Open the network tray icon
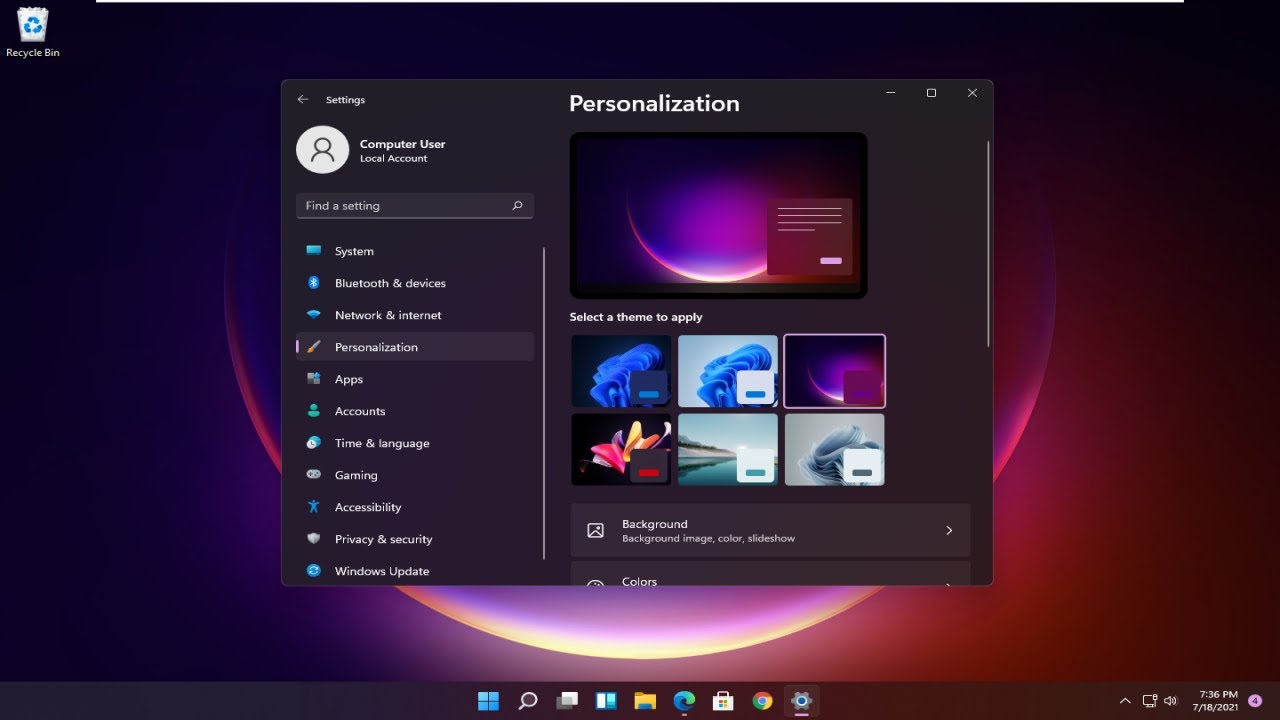 (1150, 701)
